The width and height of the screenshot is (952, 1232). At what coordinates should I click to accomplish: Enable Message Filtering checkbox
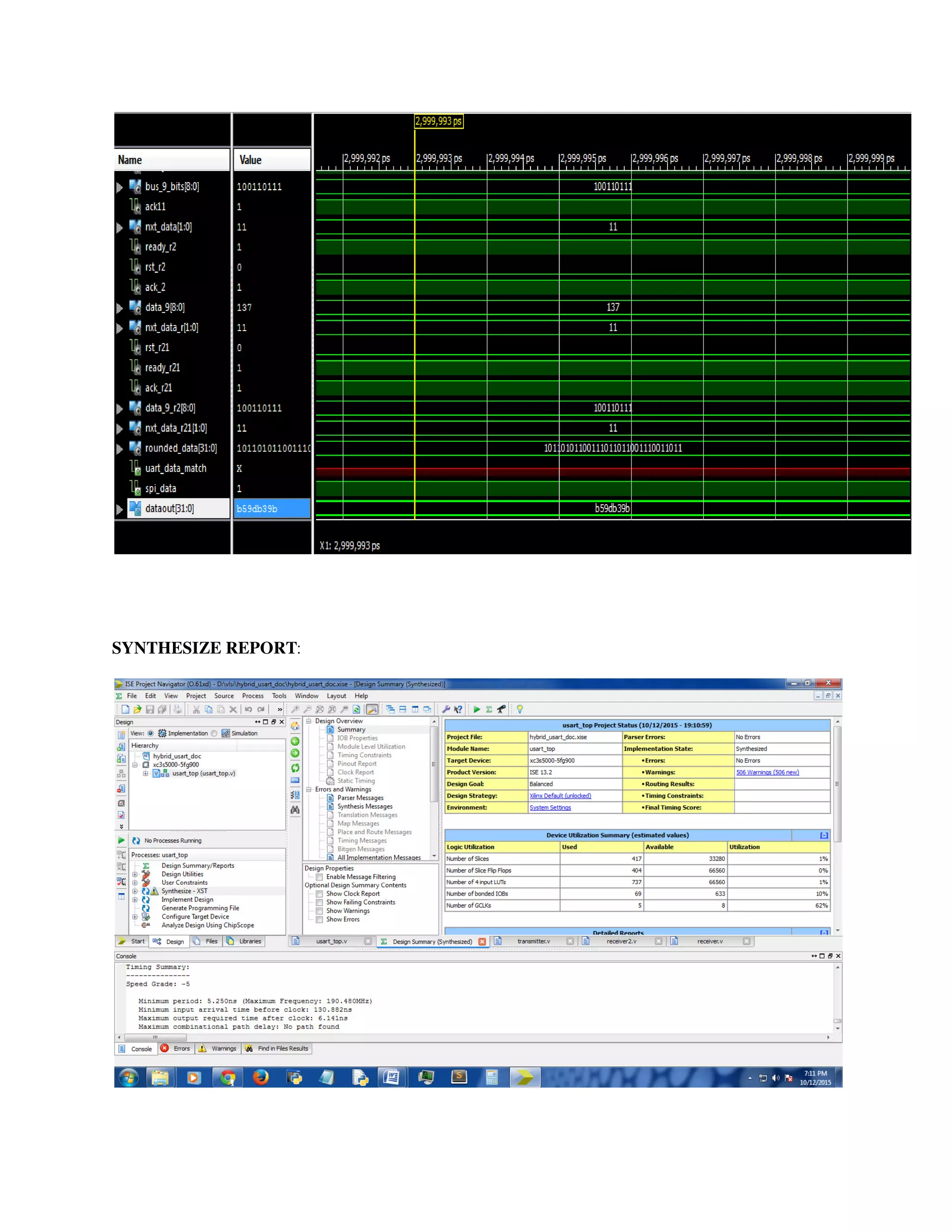[319, 877]
